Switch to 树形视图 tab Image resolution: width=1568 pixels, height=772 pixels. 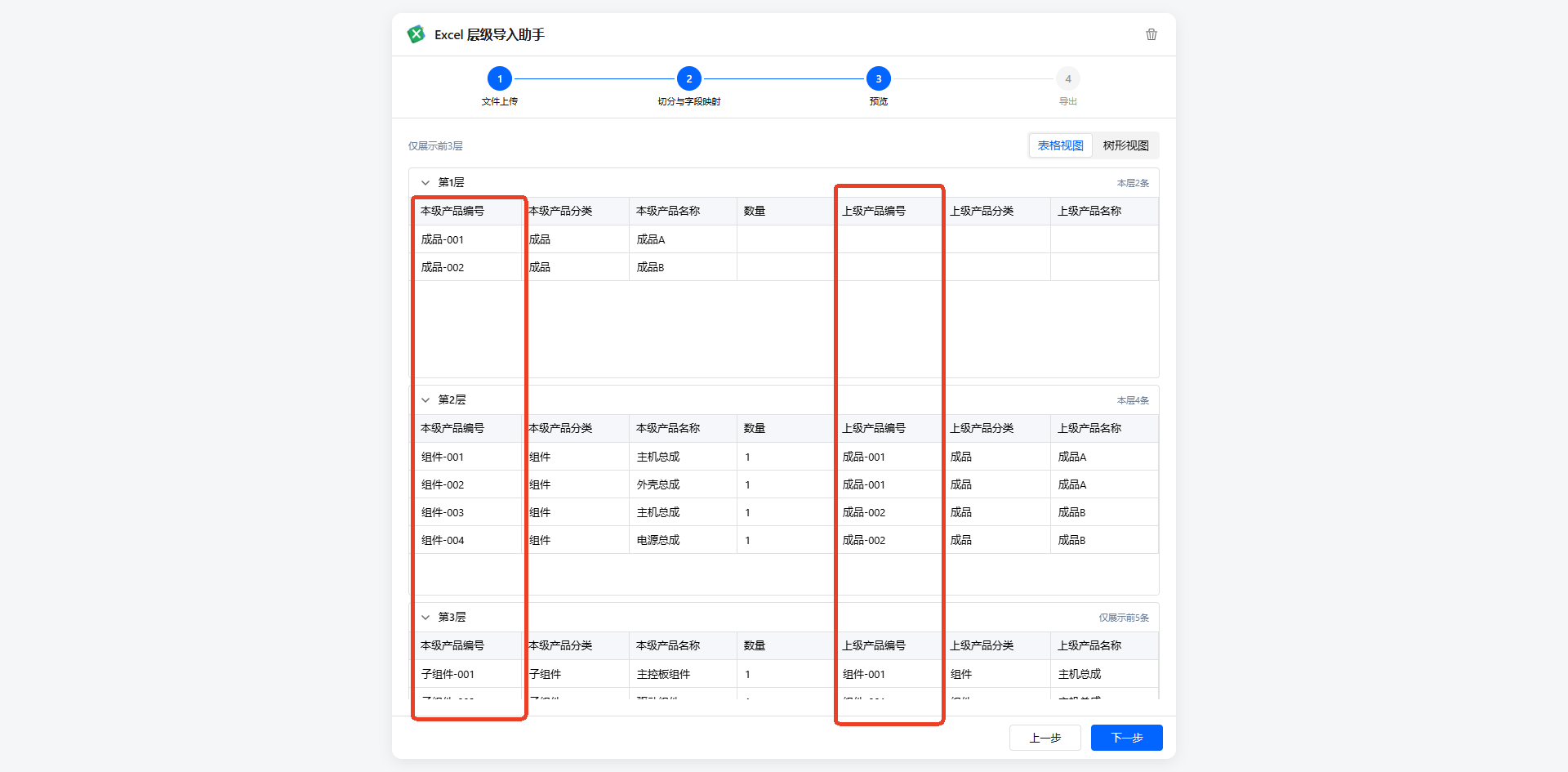coord(1125,145)
